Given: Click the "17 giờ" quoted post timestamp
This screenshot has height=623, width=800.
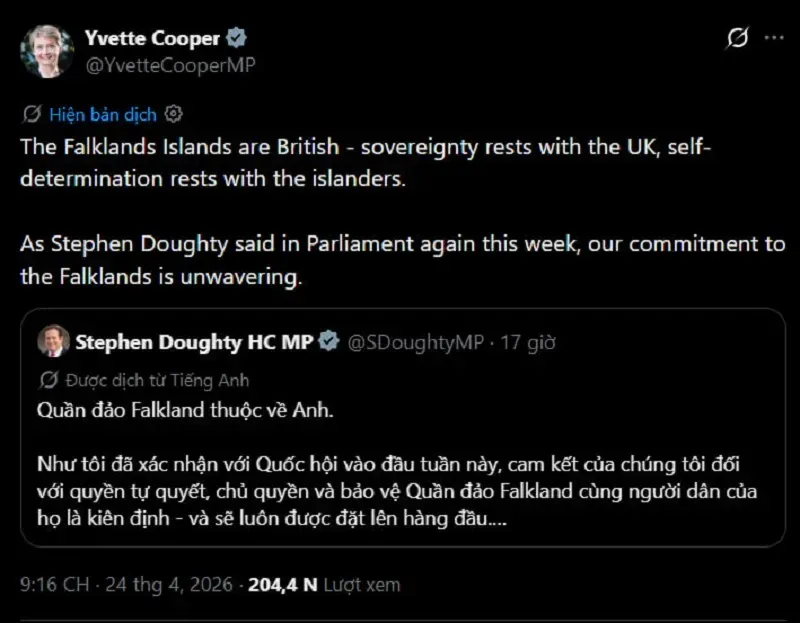Looking at the screenshot, I should click(x=528, y=342).
